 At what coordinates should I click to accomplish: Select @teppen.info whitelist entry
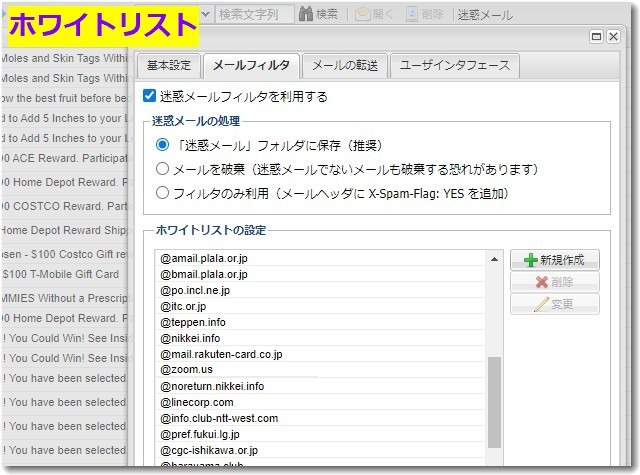click(320, 322)
